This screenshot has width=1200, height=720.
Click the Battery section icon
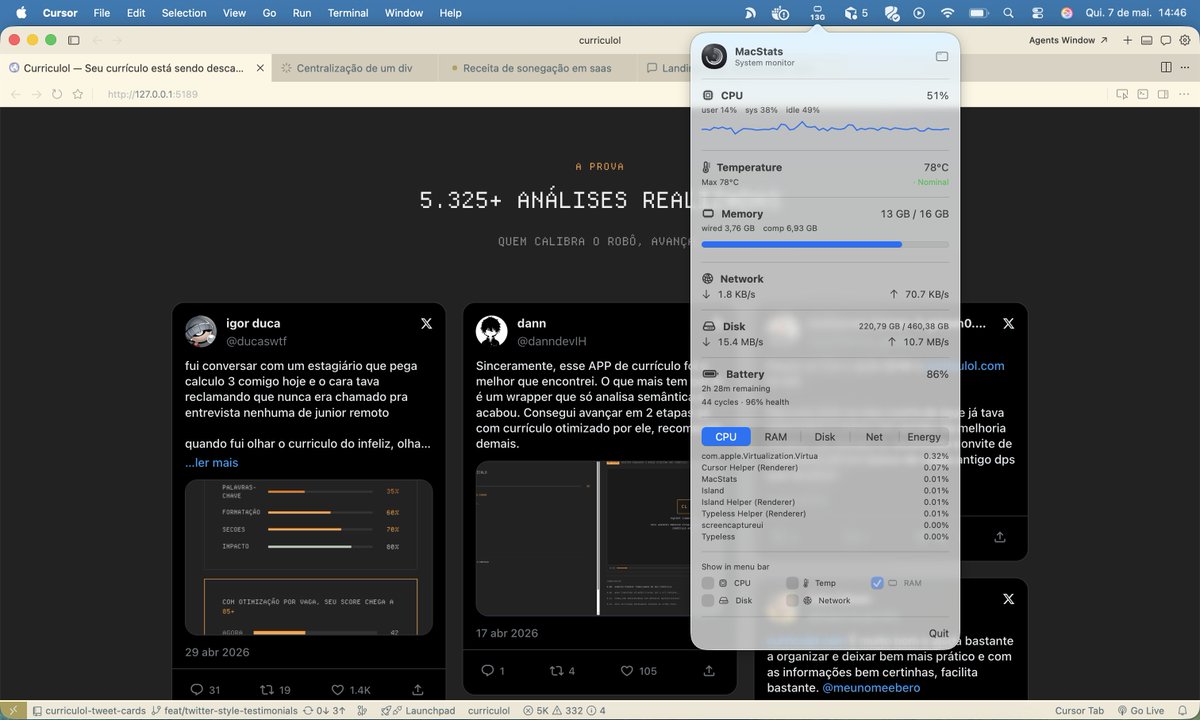711,374
